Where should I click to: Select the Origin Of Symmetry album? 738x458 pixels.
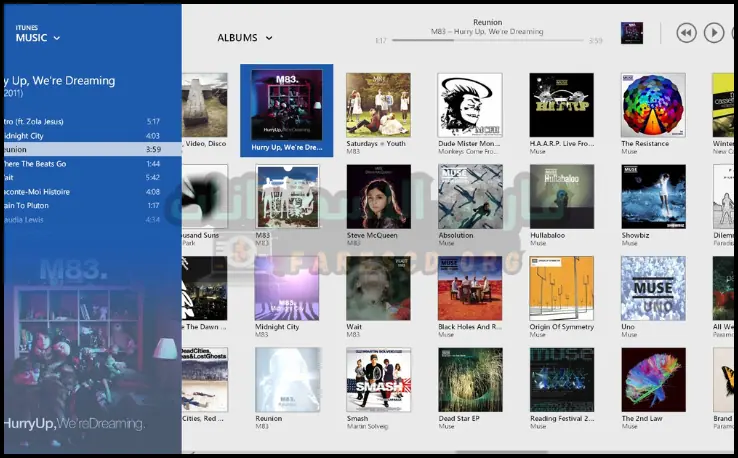point(561,288)
